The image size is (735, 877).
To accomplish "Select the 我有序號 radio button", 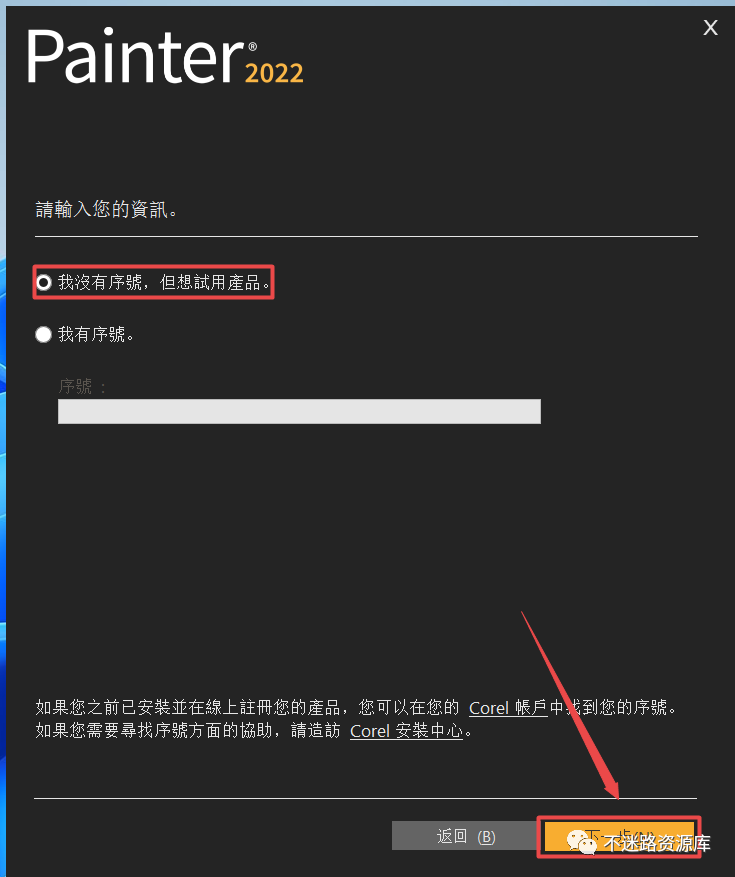I will (44, 334).
